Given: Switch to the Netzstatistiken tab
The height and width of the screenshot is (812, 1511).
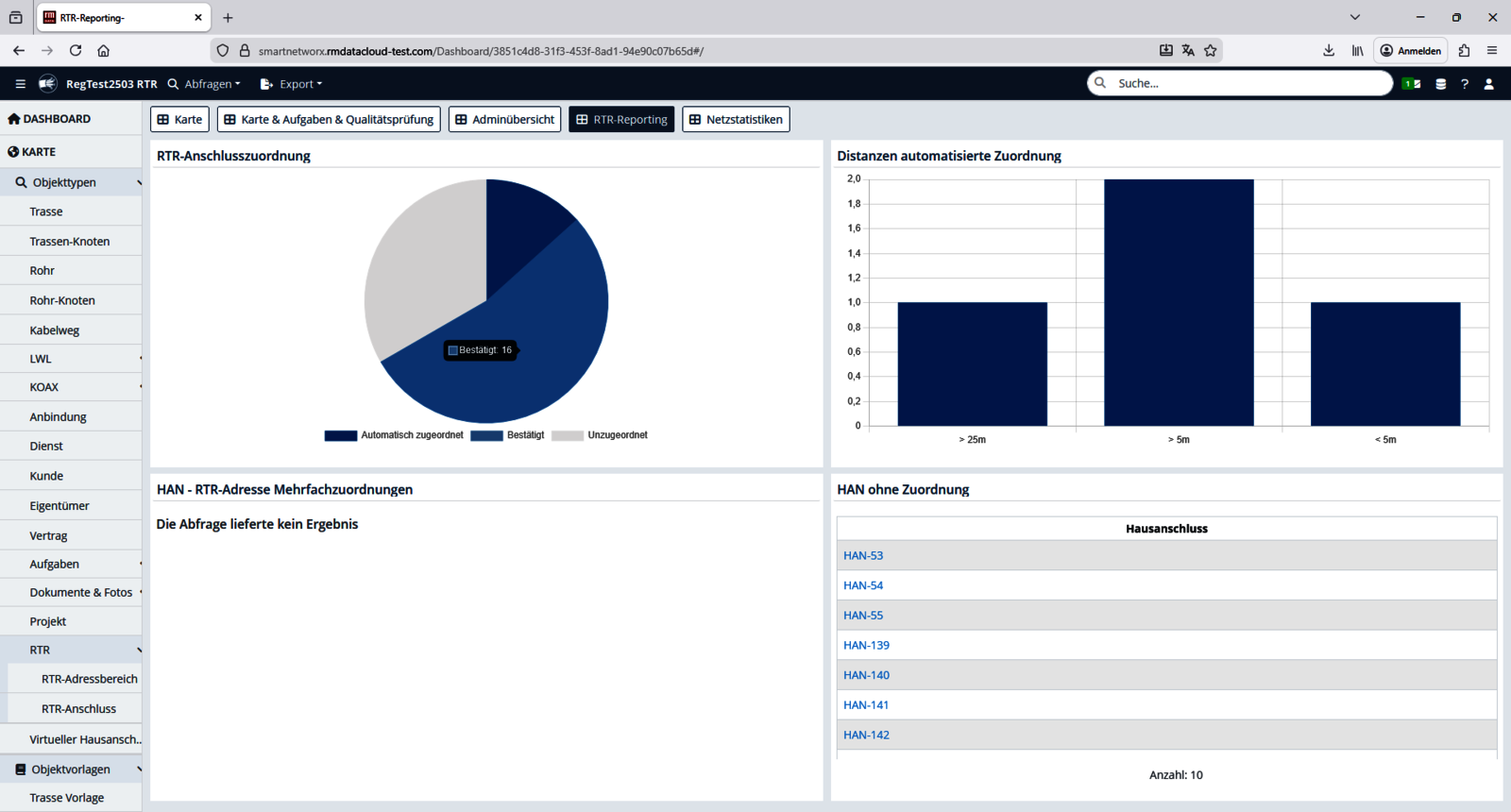Looking at the screenshot, I should click(x=736, y=120).
